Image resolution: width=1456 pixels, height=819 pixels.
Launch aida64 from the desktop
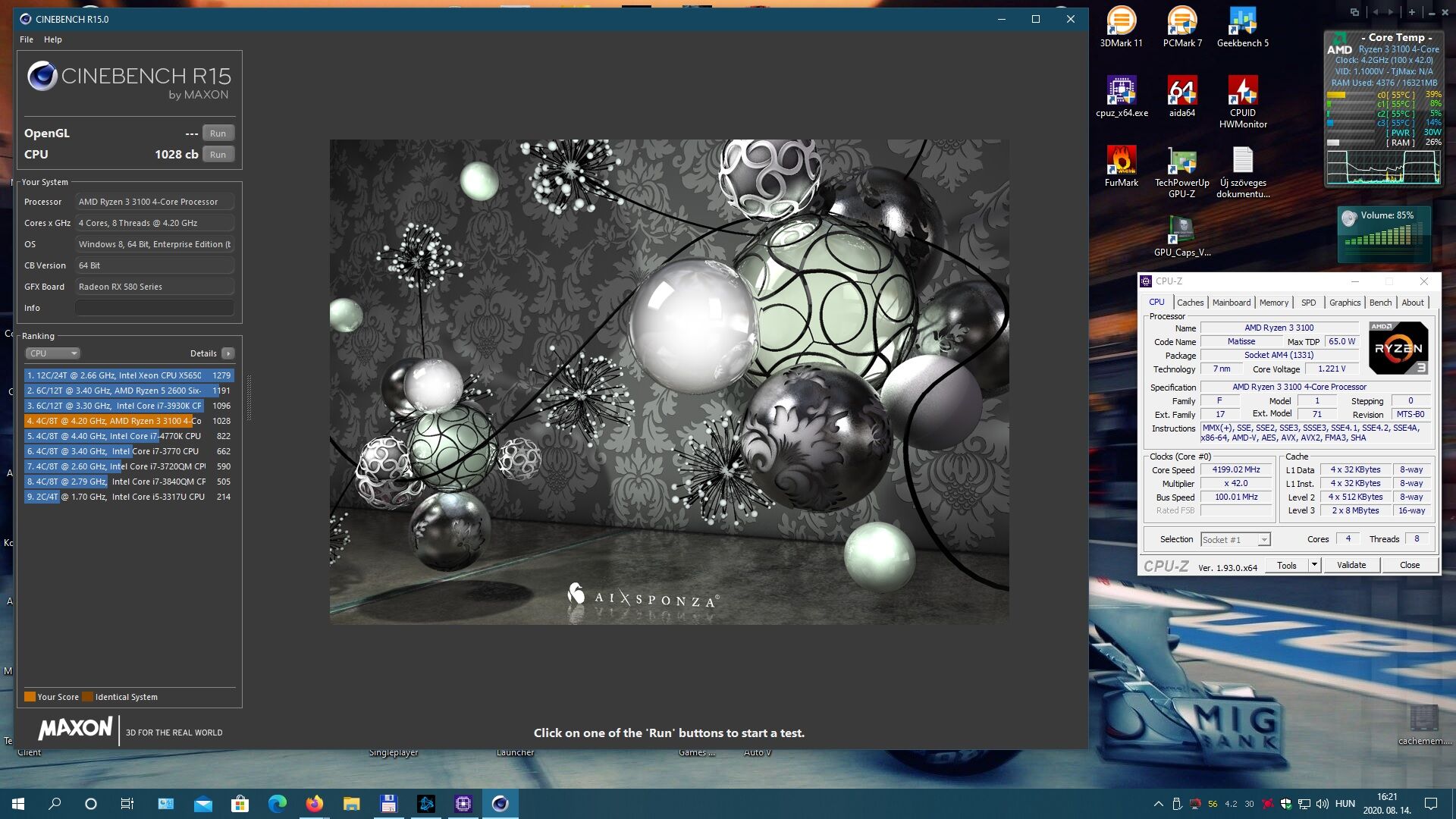[x=1181, y=96]
